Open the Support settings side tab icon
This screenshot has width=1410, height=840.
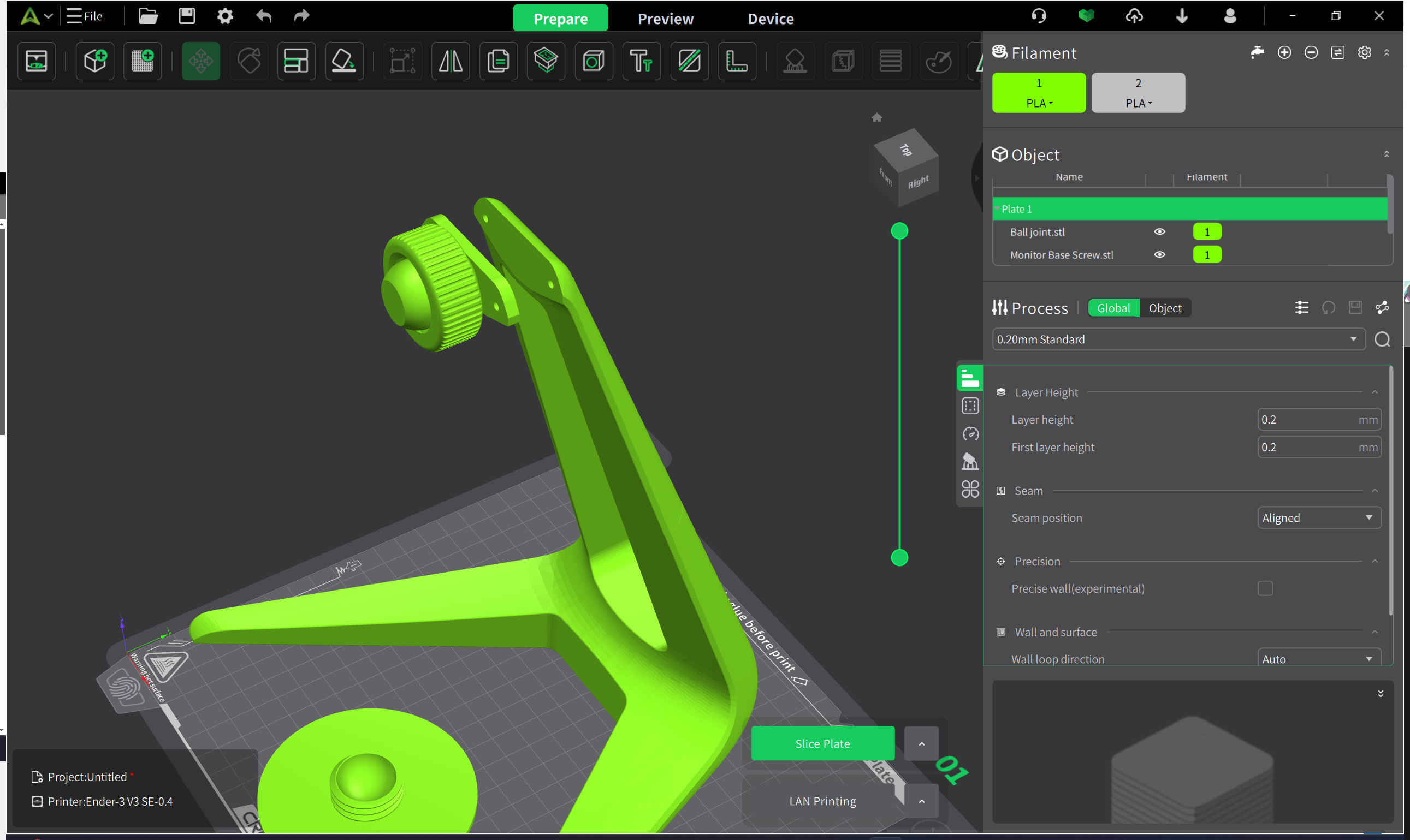[970, 461]
